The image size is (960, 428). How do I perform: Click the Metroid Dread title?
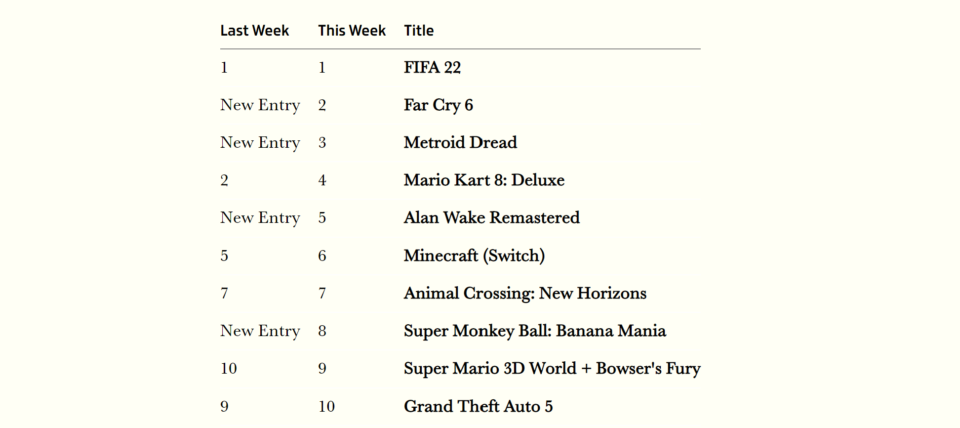[460, 143]
